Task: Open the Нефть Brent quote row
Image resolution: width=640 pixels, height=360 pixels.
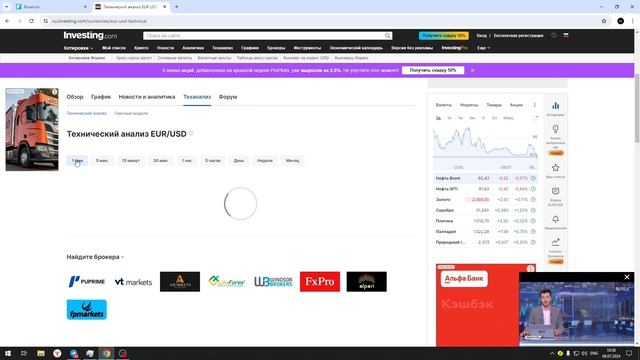Action: point(486,178)
